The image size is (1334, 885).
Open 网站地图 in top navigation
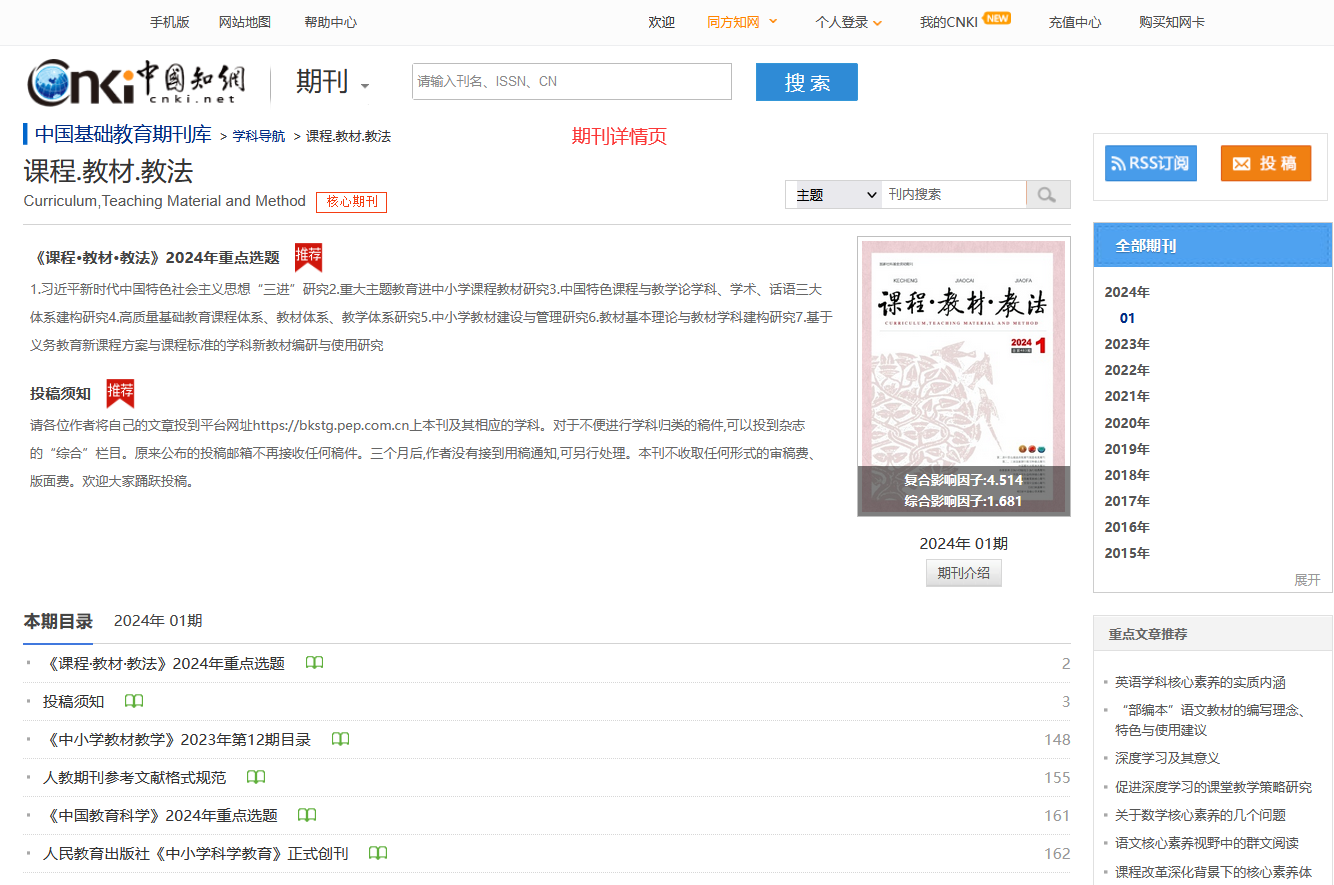coord(245,22)
